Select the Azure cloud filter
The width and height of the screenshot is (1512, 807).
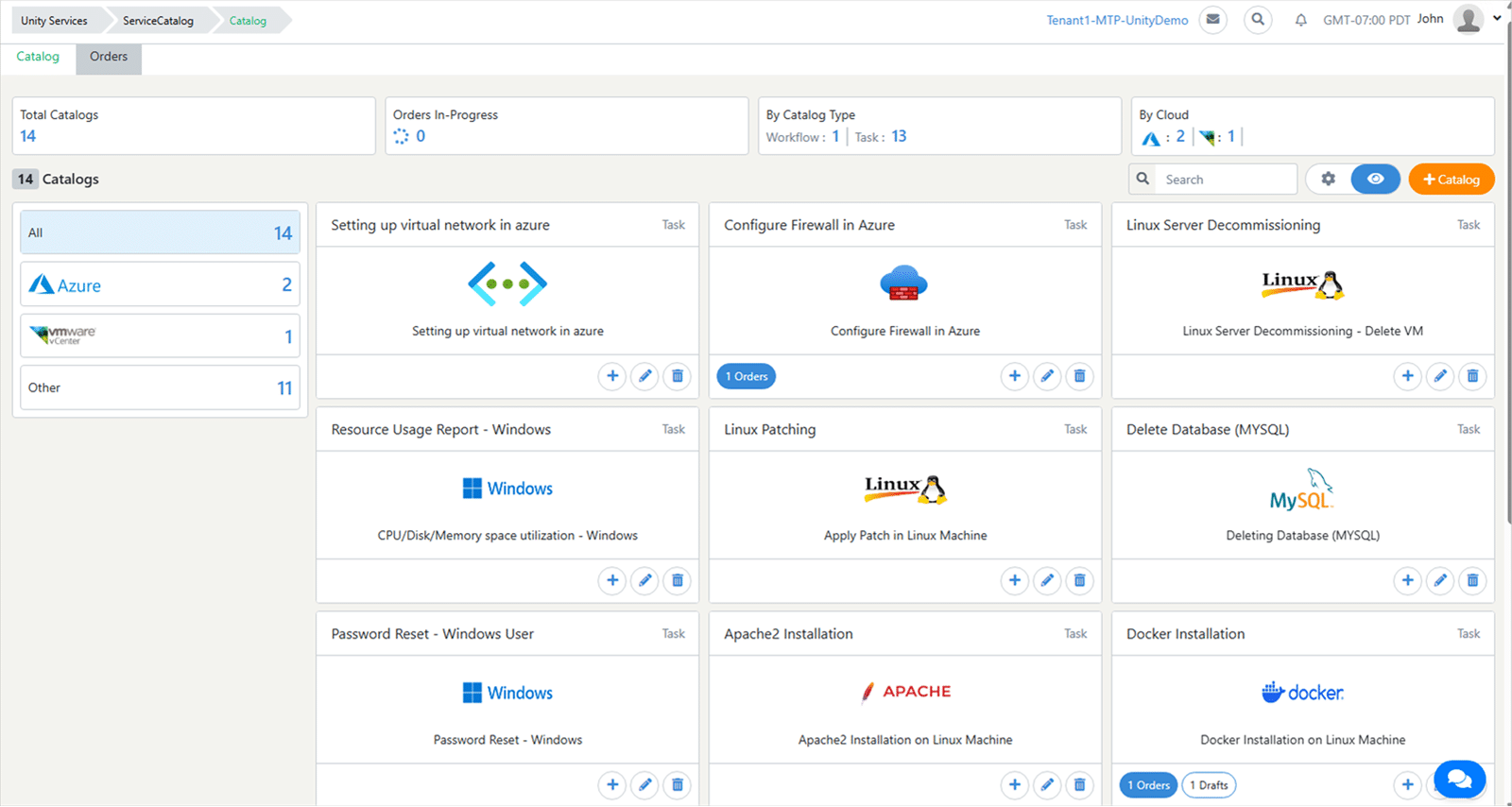point(160,284)
